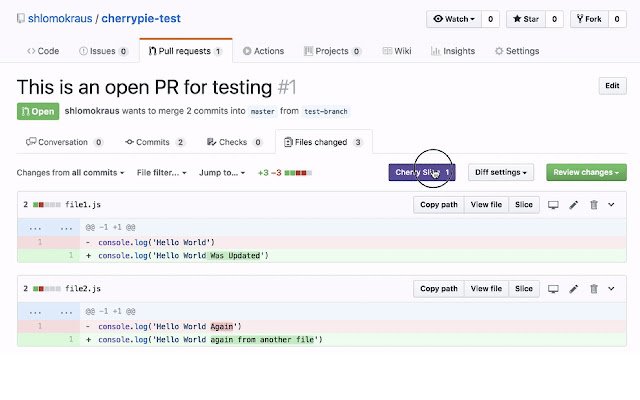Switch to the Checks tab
This screenshot has width=640, height=400.
pos(234,142)
